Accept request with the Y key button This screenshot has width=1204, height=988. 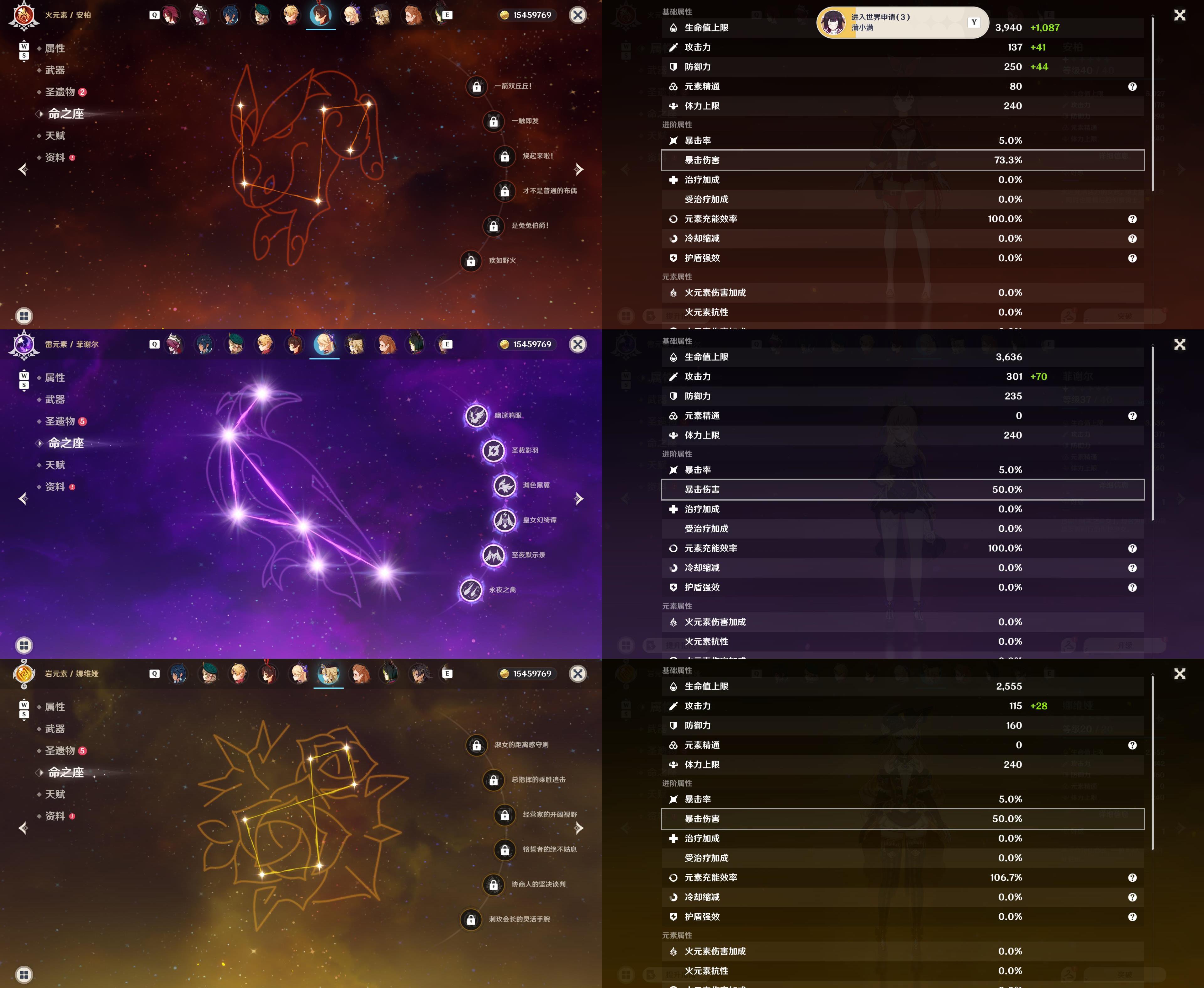click(x=974, y=23)
